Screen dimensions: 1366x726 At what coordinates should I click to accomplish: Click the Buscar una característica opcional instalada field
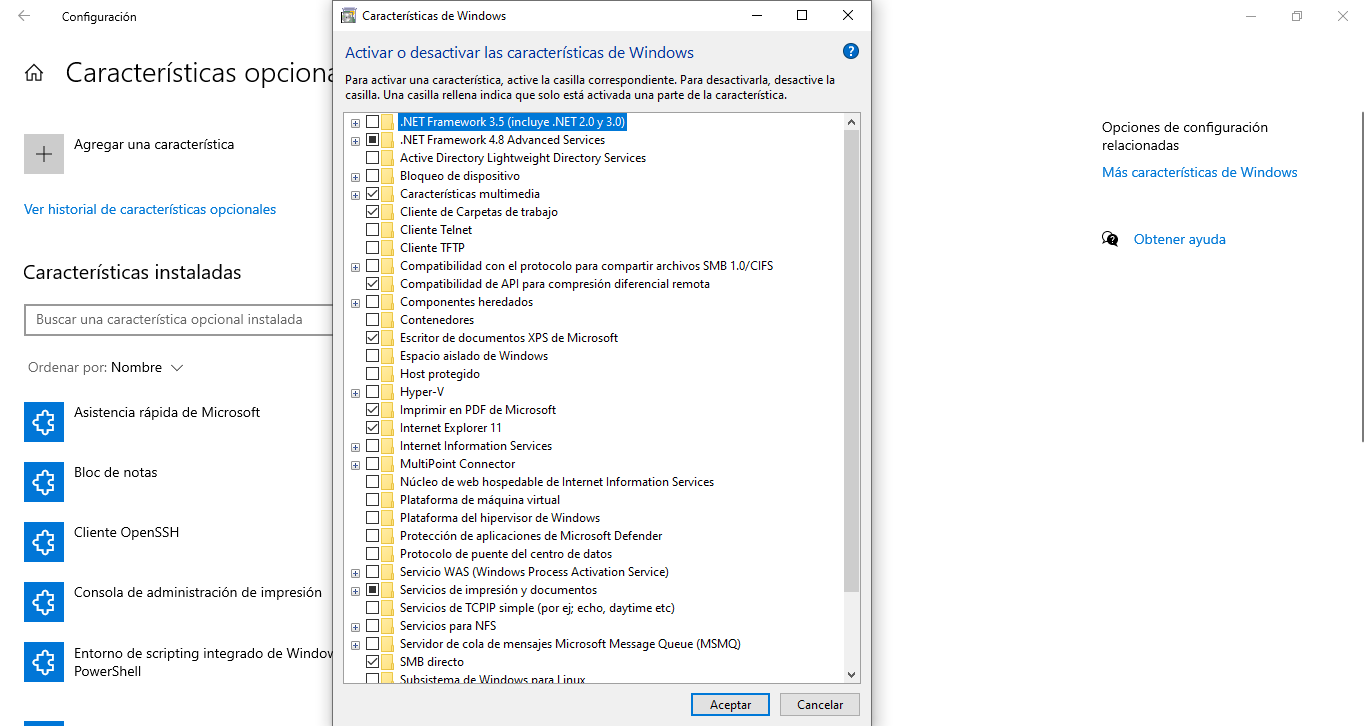(x=178, y=320)
